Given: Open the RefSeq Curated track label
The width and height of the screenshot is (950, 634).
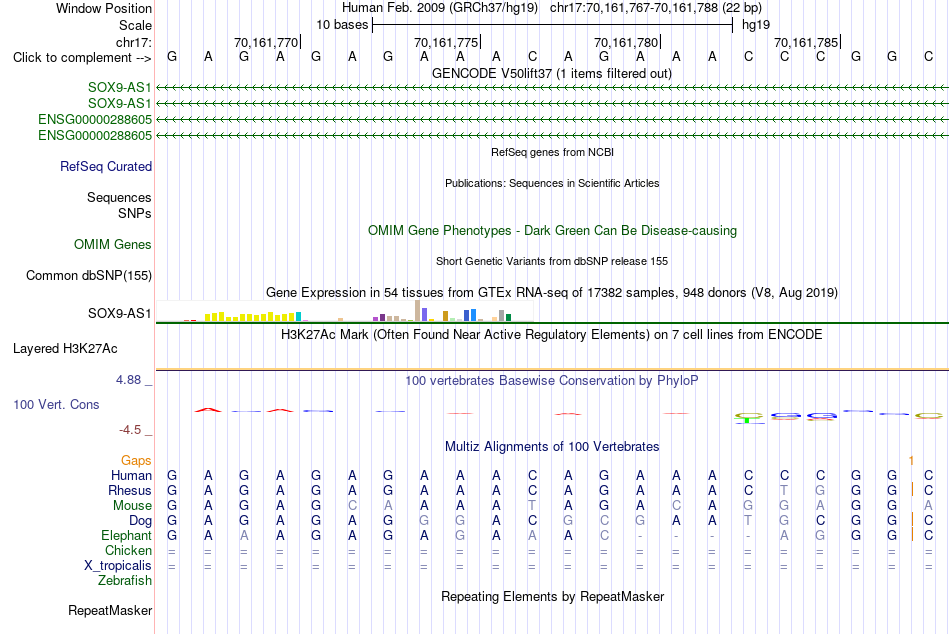Looking at the screenshot, I should pos(105,166).
